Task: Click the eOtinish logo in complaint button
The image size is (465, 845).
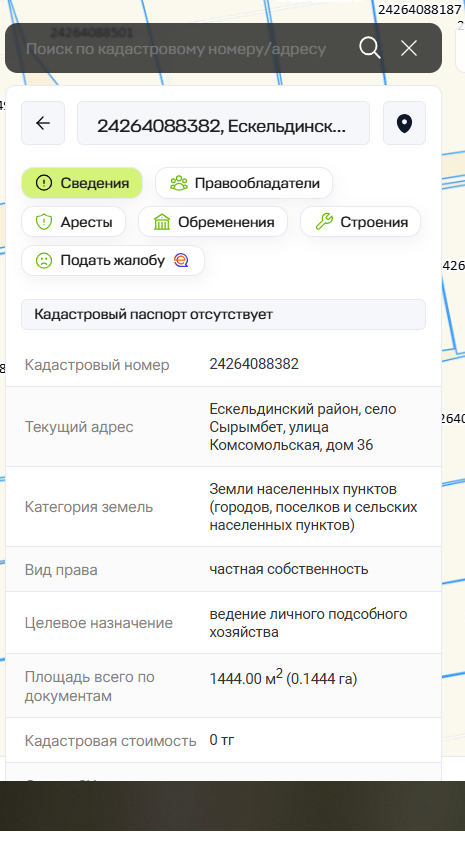Action: tap(181, 260)
